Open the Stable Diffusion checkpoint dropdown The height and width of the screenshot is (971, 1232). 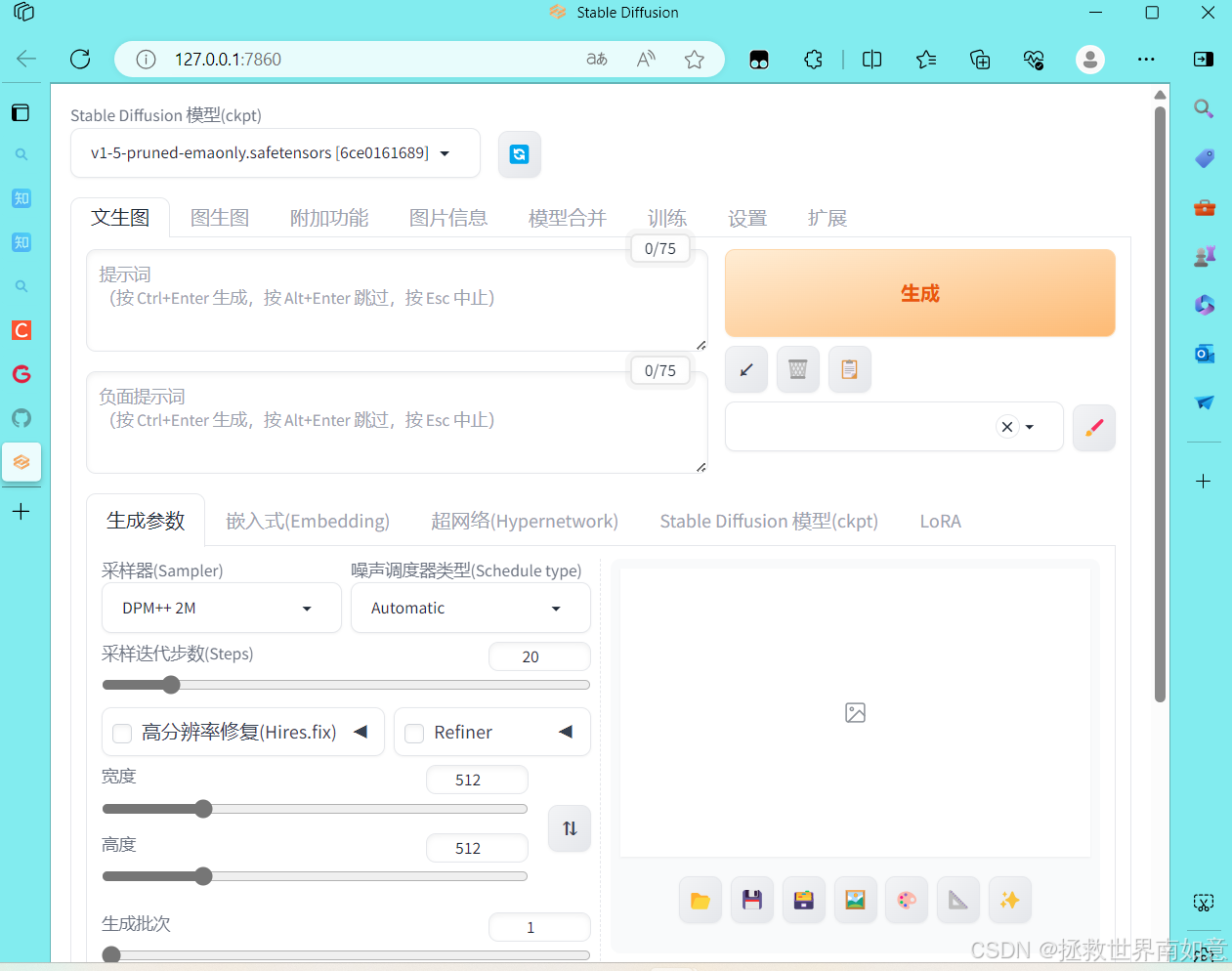[x=276, y=153]
